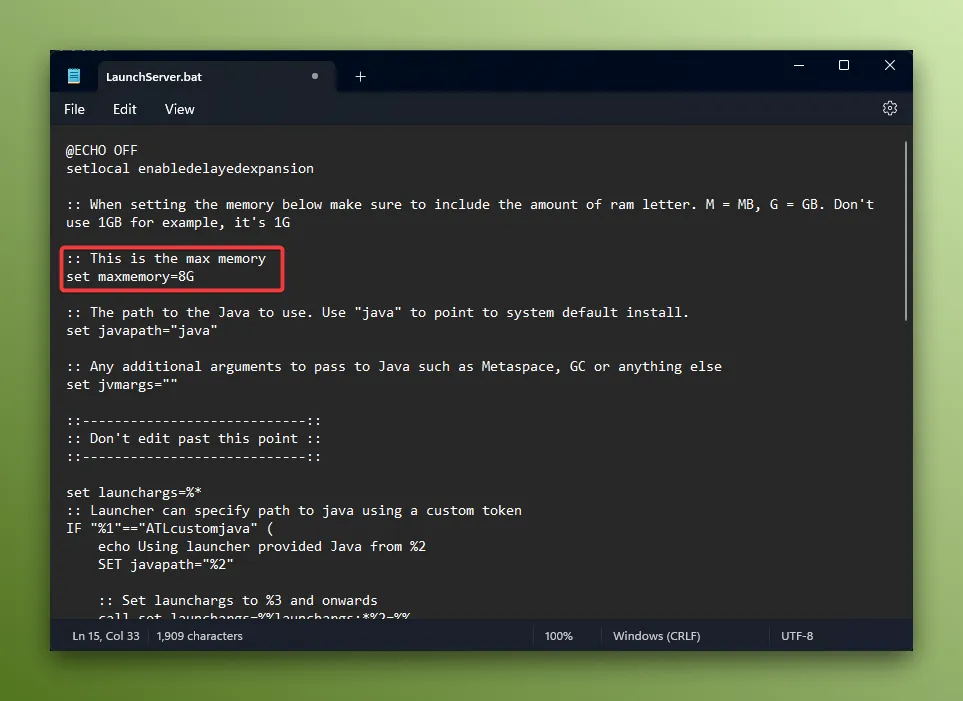Click the Ln 15, Col 33 status indicator
Image resolution: width=963 pixels, height=701 pixels.
click(x=105, y=635)
